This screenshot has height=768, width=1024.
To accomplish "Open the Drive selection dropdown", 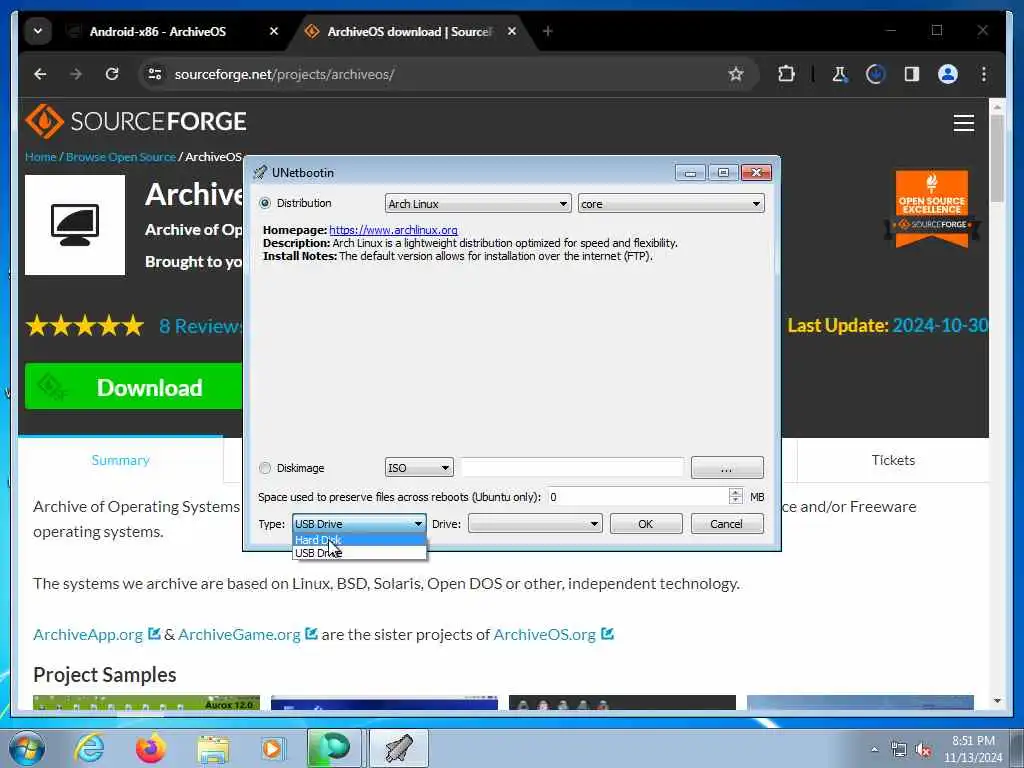I will [535, 524].
